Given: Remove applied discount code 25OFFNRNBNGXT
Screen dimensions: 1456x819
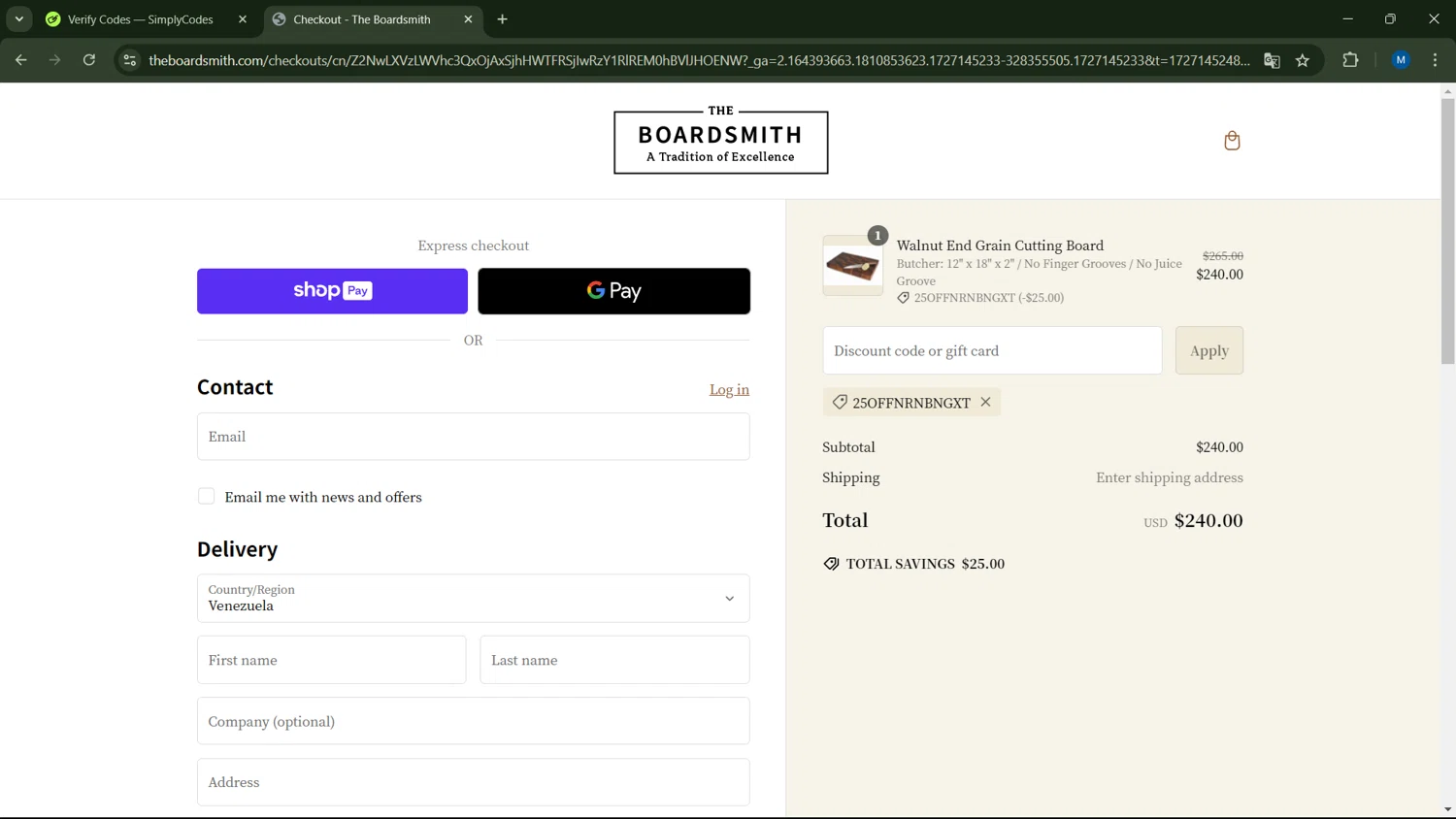Looking at the screenshot, I should pos(985,402).
